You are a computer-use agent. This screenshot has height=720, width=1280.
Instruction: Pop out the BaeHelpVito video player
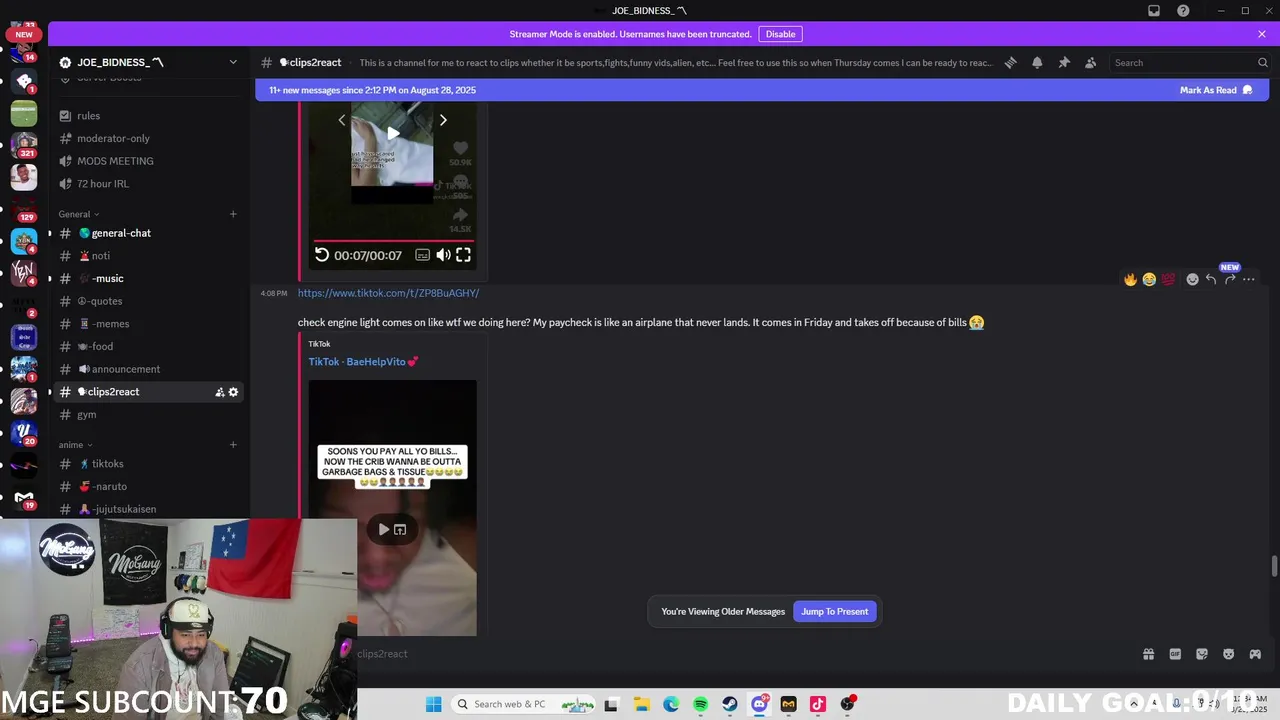400,530
